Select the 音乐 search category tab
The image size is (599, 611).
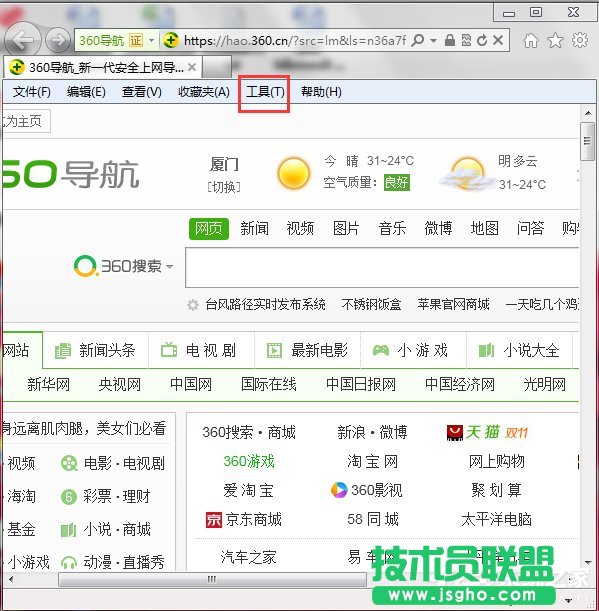pos(392,228)
